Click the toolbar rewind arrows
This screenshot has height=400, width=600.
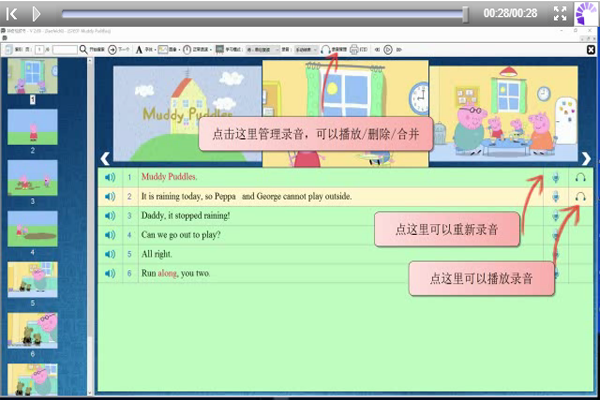pyautogui.click(x=377, y=50)
